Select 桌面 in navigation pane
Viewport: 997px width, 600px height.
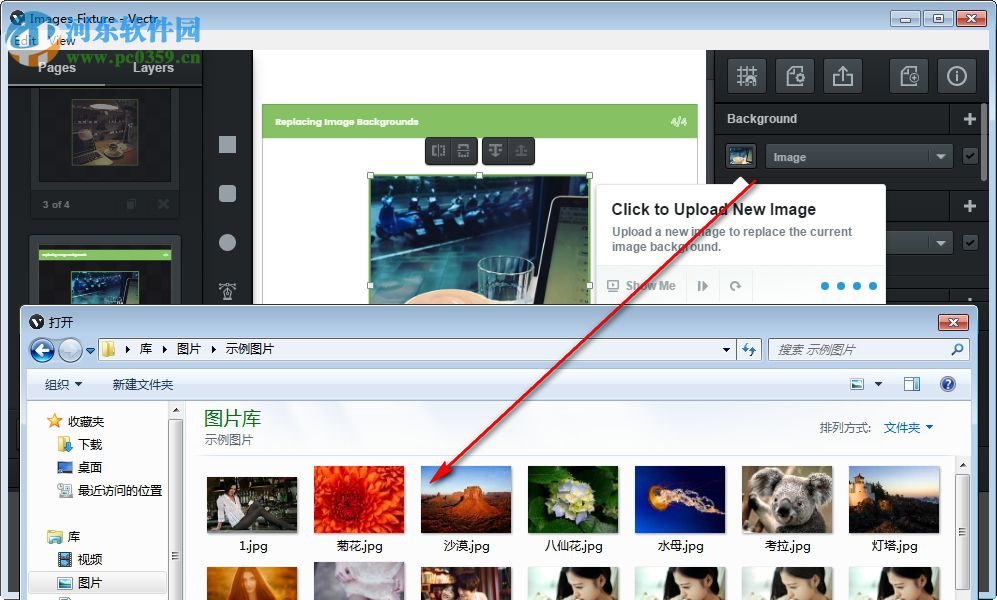pos(80,467)
